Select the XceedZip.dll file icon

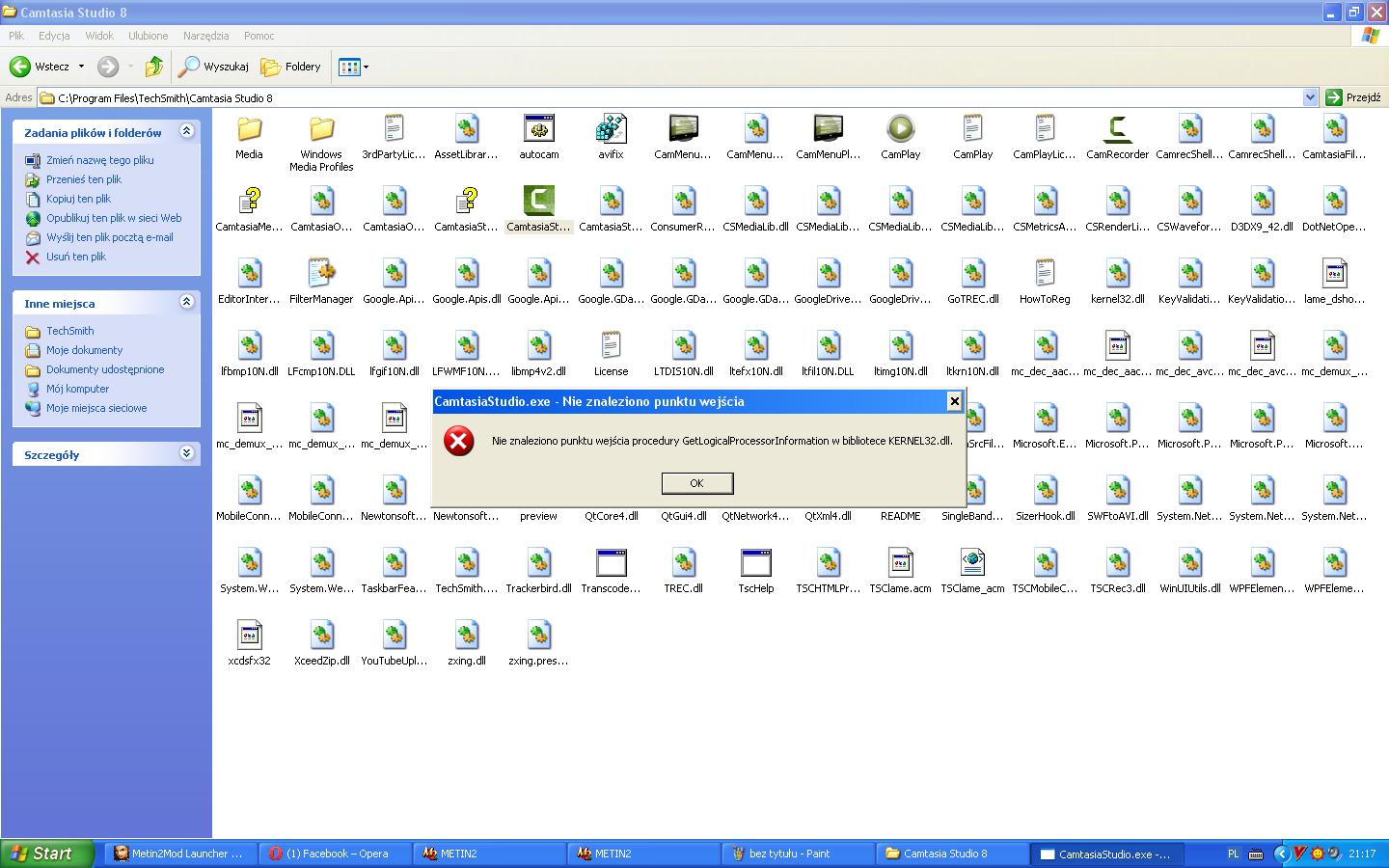(321, 635)
